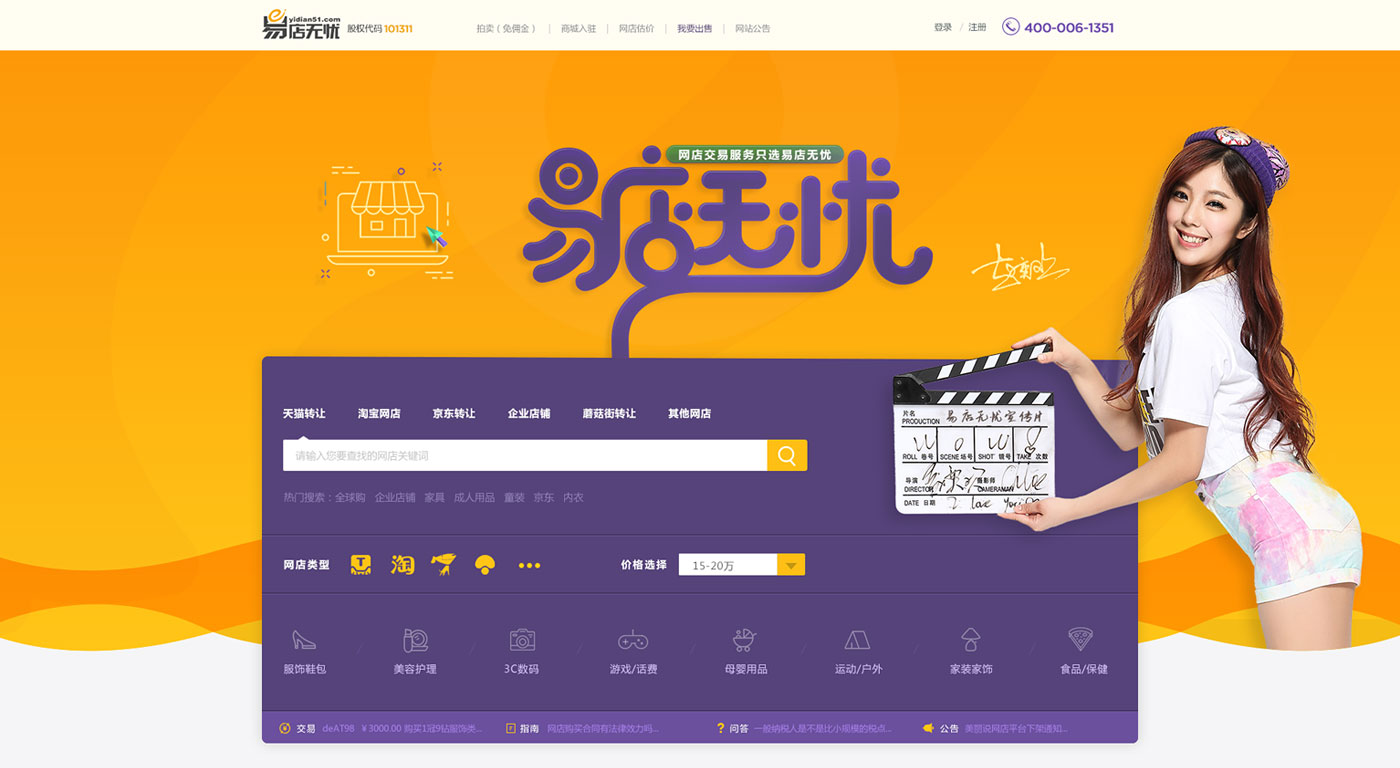This screenshot has height=768, width=1400.
Task: Open the 食品/保健 pizza category icon
Action: (x=1080, y=639)
